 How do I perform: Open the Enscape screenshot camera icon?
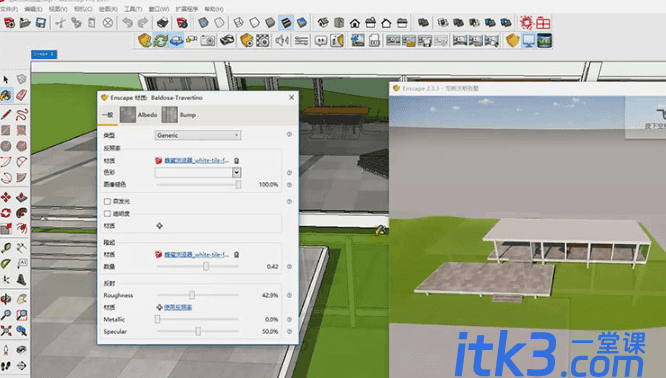pyautogui.click(x=208, y=41)
